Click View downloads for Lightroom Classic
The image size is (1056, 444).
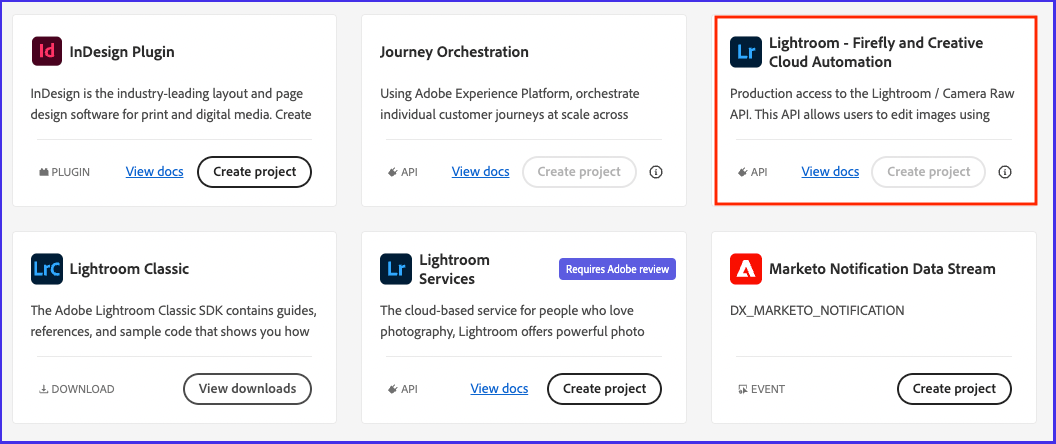[x=248, y=389]
